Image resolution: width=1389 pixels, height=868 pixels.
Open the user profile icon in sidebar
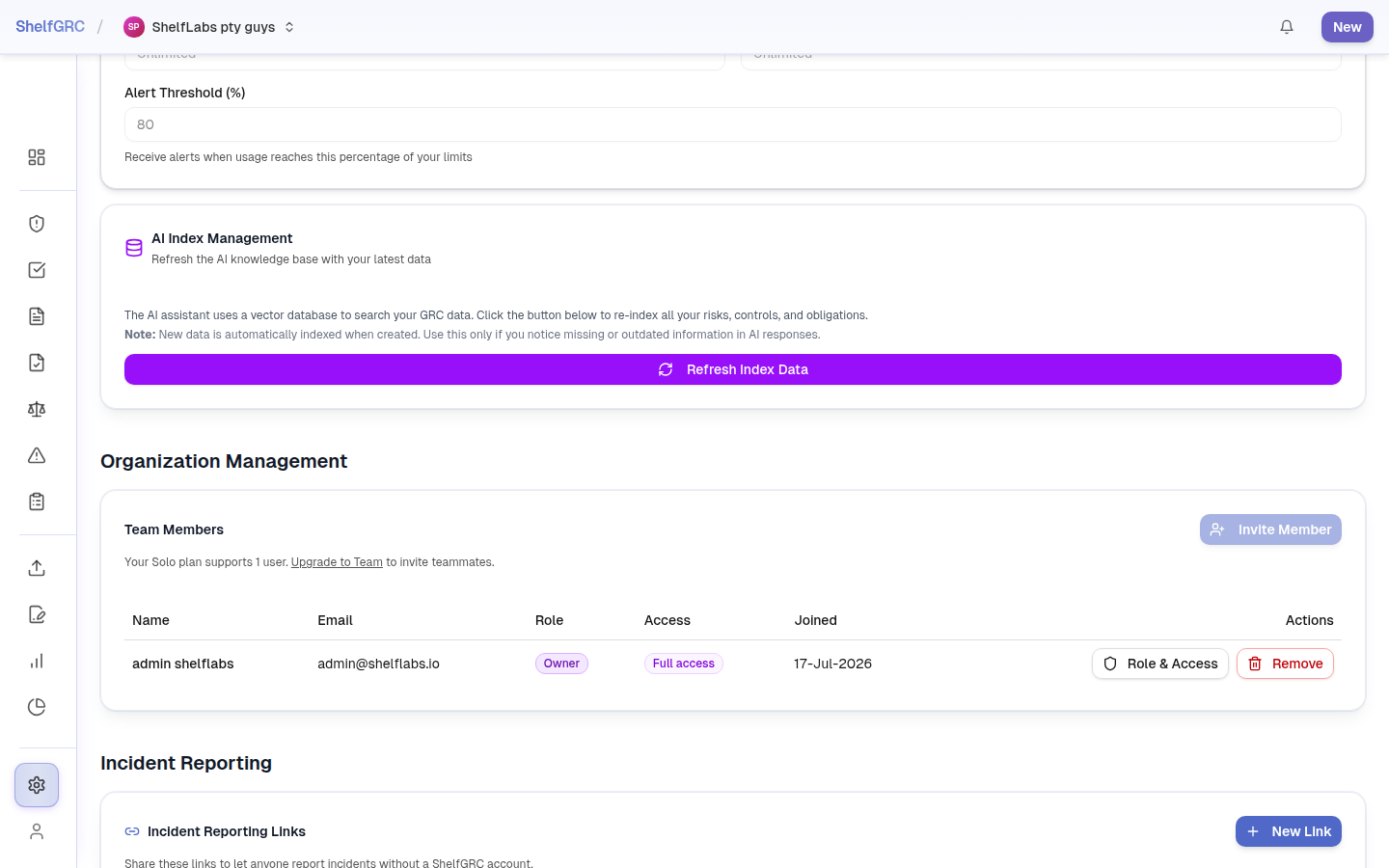[x=37, y=831]
